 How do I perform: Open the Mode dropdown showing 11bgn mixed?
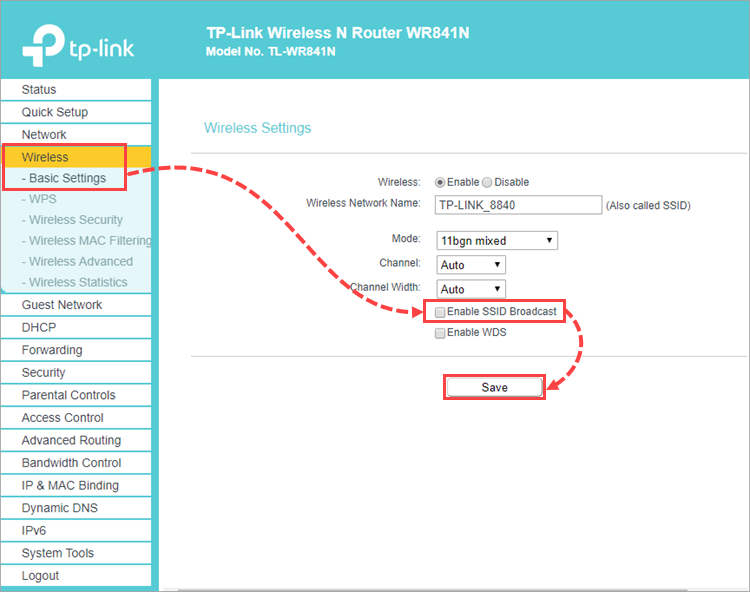pos(497,241)
